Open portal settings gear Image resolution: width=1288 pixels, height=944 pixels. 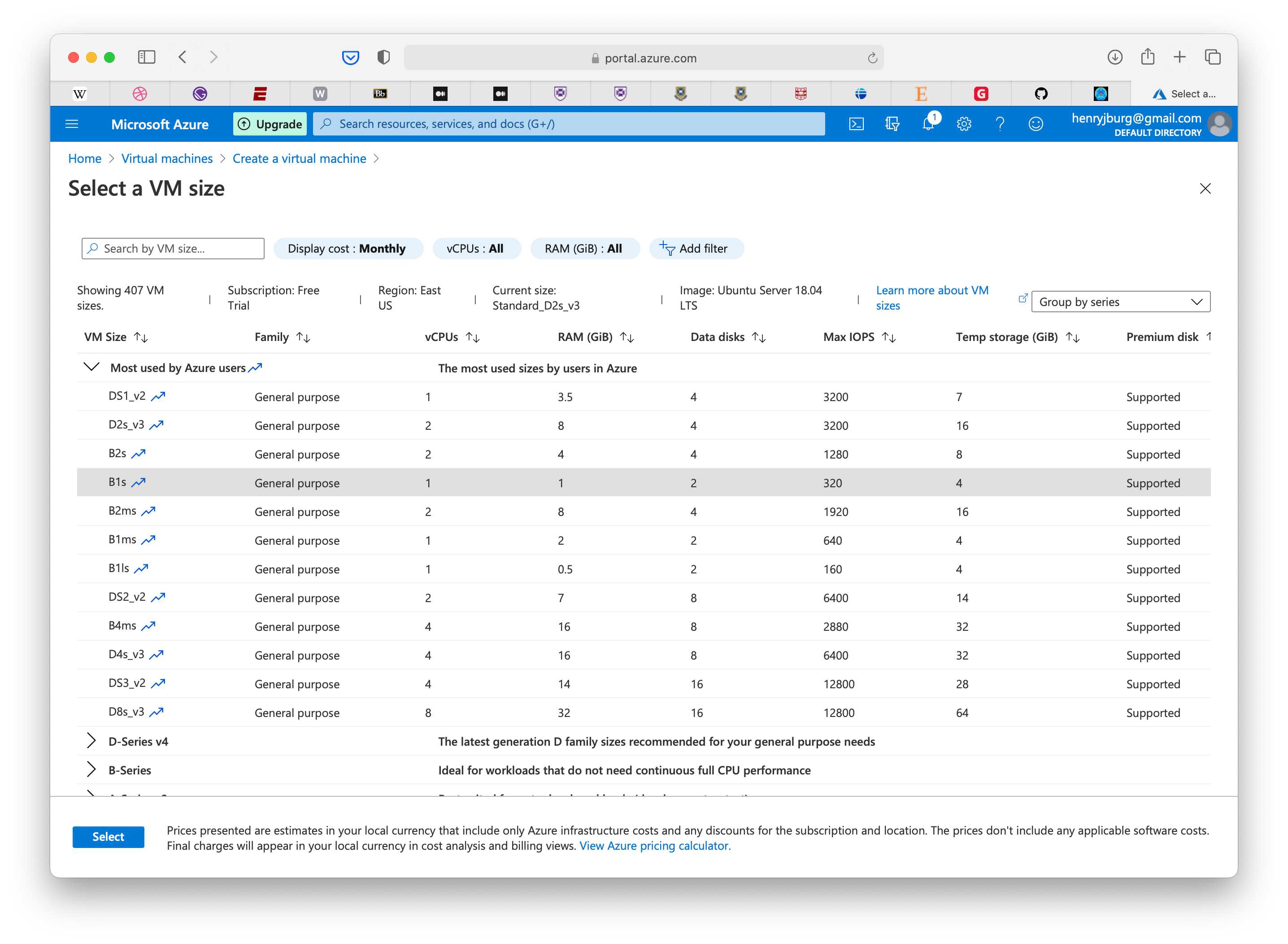(x=964, y=124)
